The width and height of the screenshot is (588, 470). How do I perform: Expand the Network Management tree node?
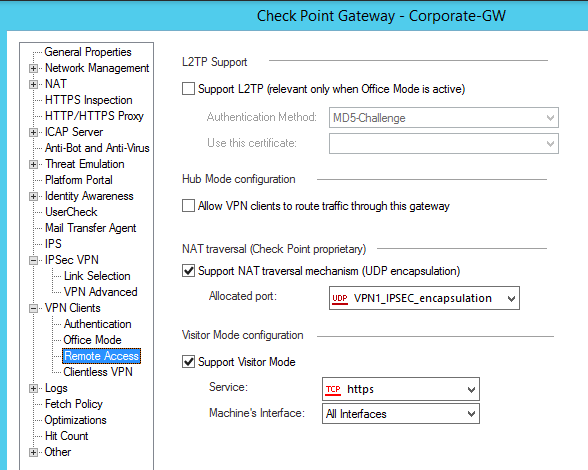pos(33,68)
